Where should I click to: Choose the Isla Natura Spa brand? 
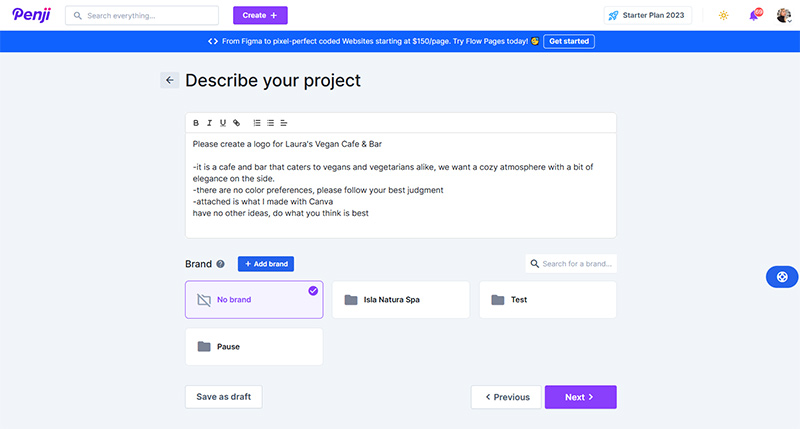pos(400,299)
